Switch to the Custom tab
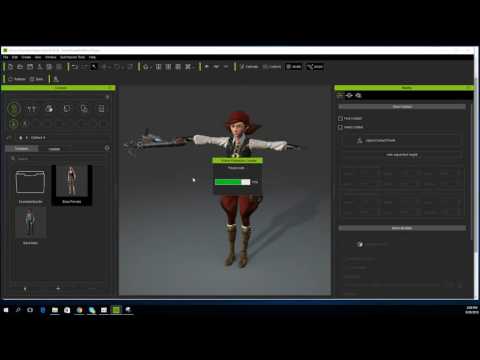The image size is (480, 360). click(x=54, y=149)
